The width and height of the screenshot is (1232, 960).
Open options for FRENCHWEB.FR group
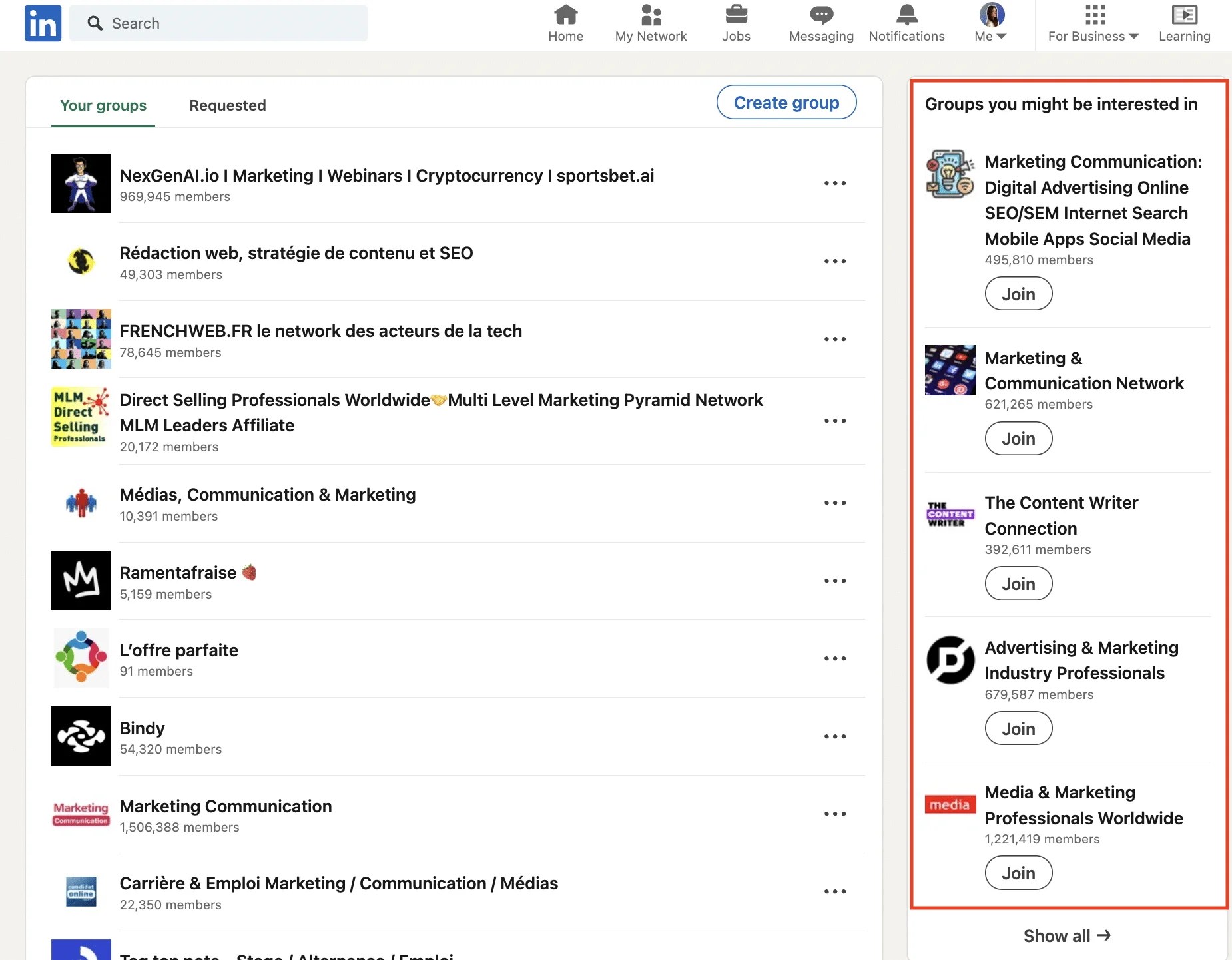point(835,339)
